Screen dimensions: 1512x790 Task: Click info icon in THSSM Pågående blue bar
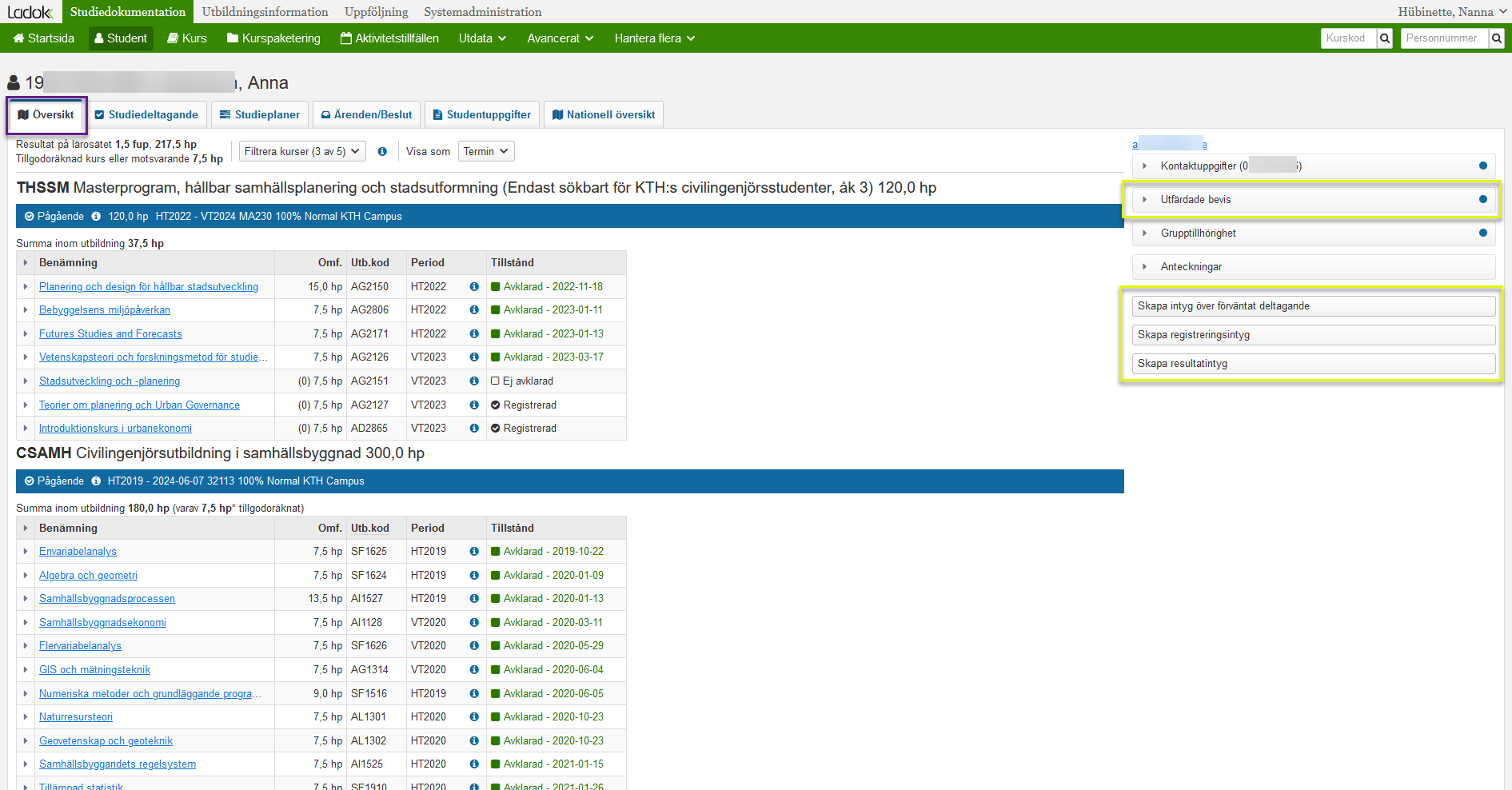[96, 216]
